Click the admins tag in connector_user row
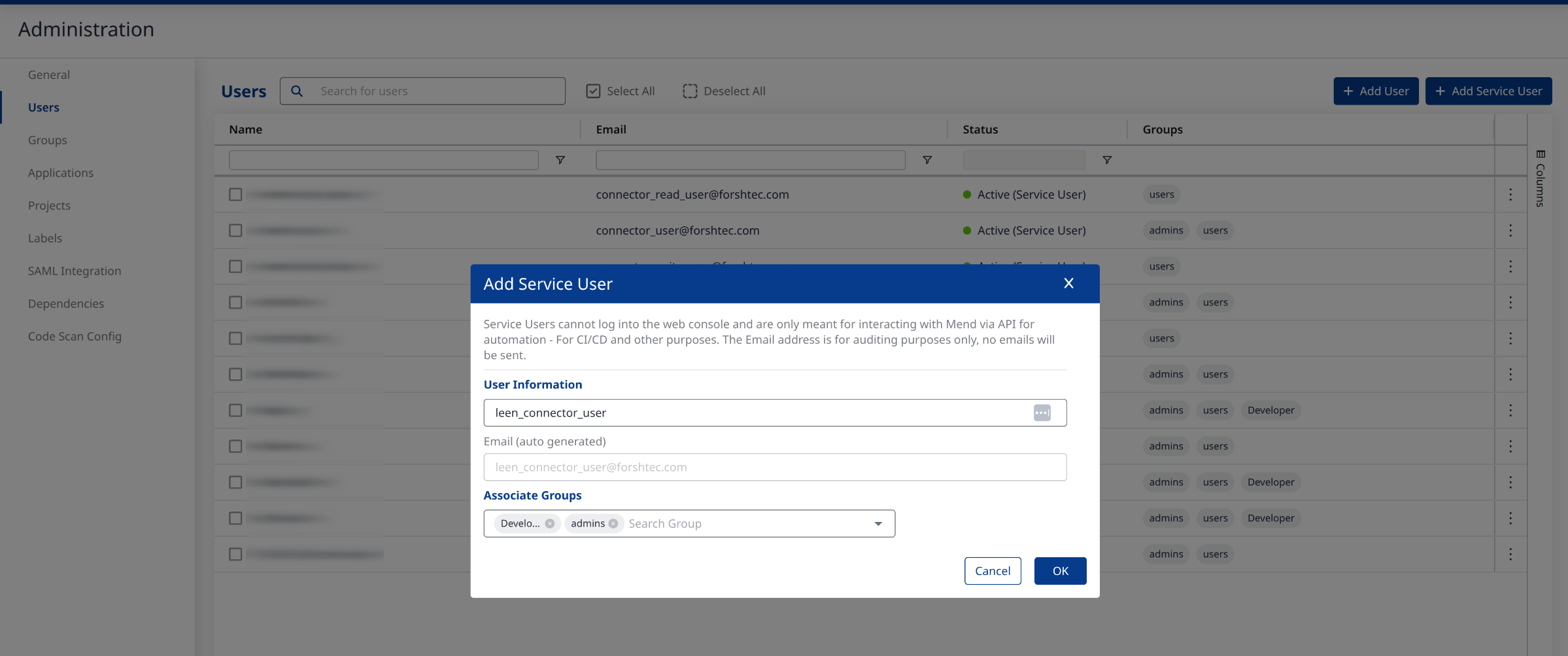The image size is (1568, 656). click(x=1166, y=230)
